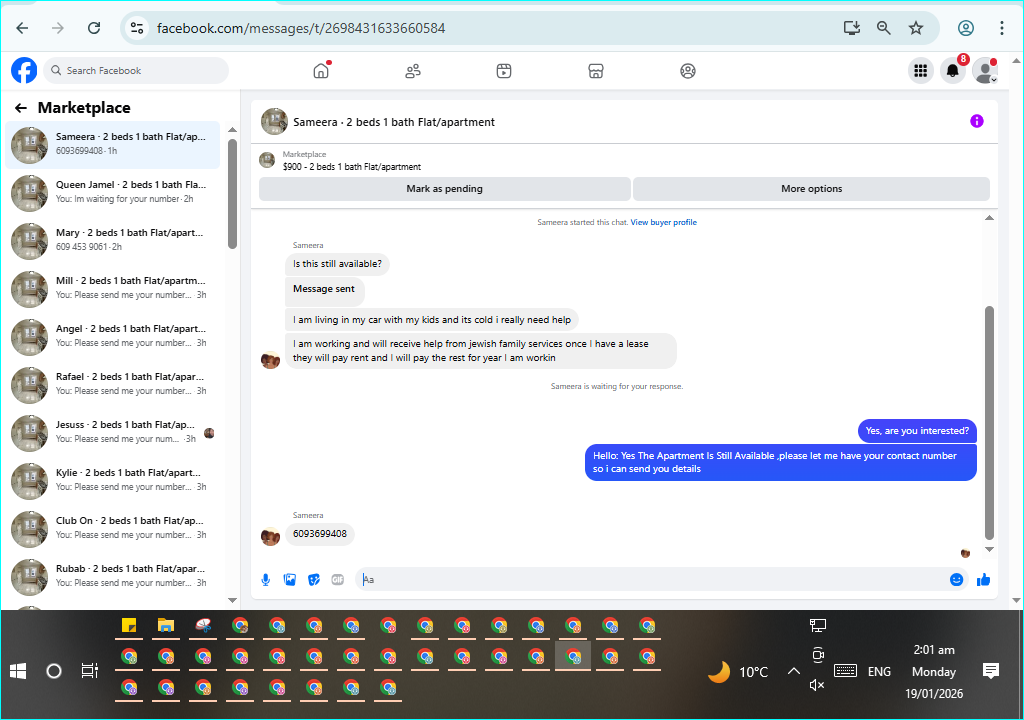The height and width of the screenshot is (720, 1024).
Task: Click the 6093699408 message bubble
Action: point(320,534)
